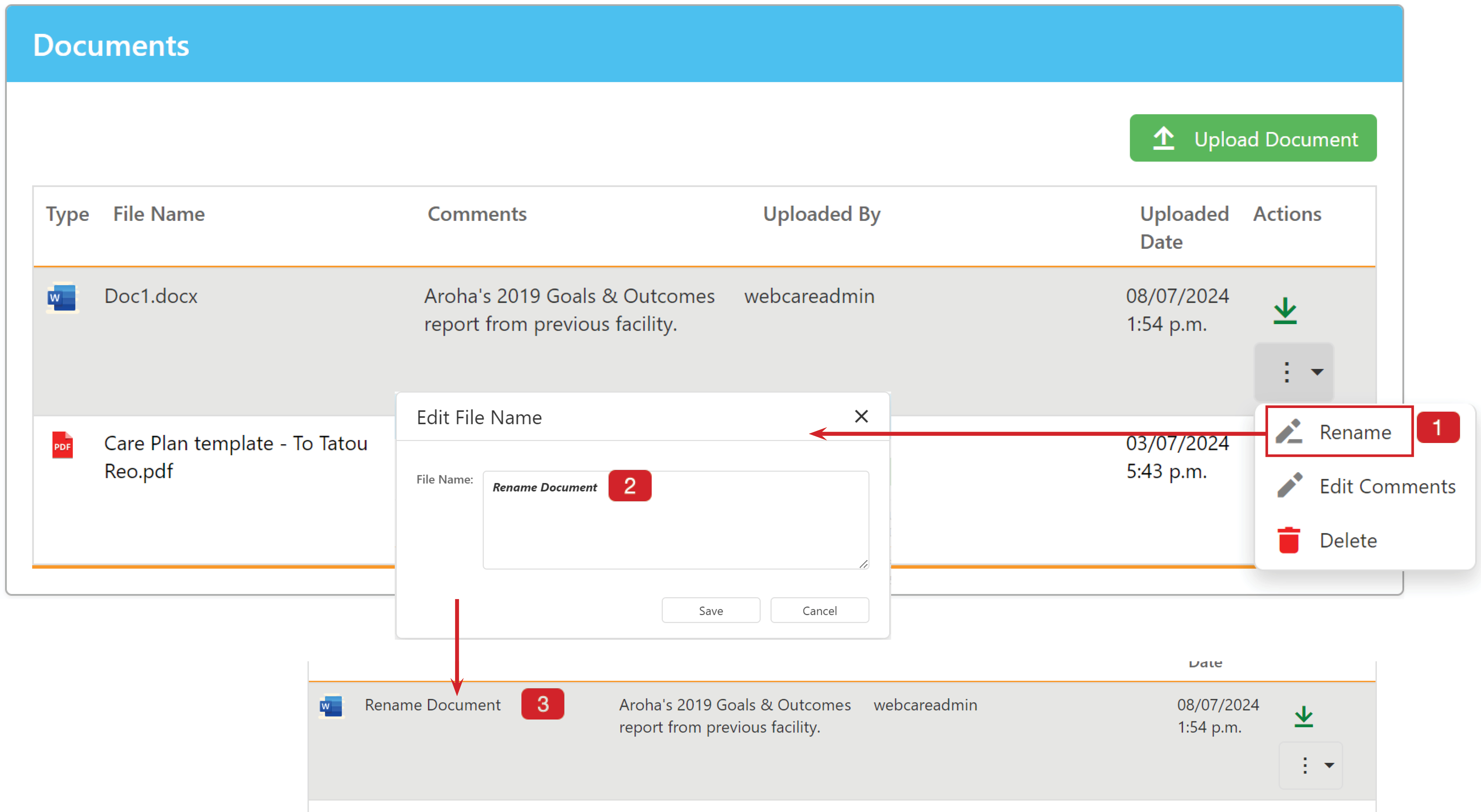
Task: Choose Edit Comments in the actions menu
Action: point(1365,486)
